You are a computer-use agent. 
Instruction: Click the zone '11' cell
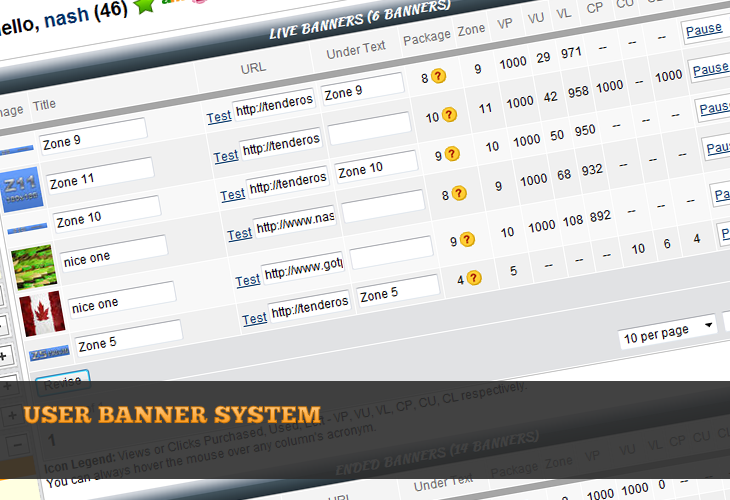tap(485, 108)
